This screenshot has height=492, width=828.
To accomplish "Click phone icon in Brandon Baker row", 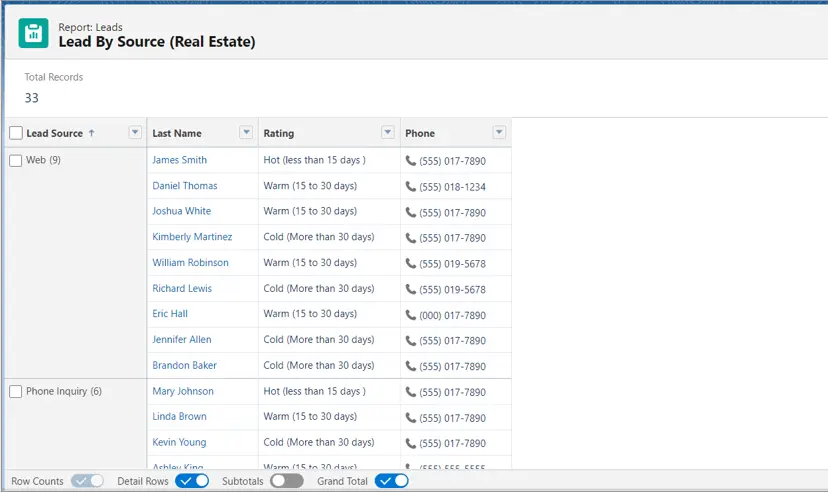I will 410,366.
